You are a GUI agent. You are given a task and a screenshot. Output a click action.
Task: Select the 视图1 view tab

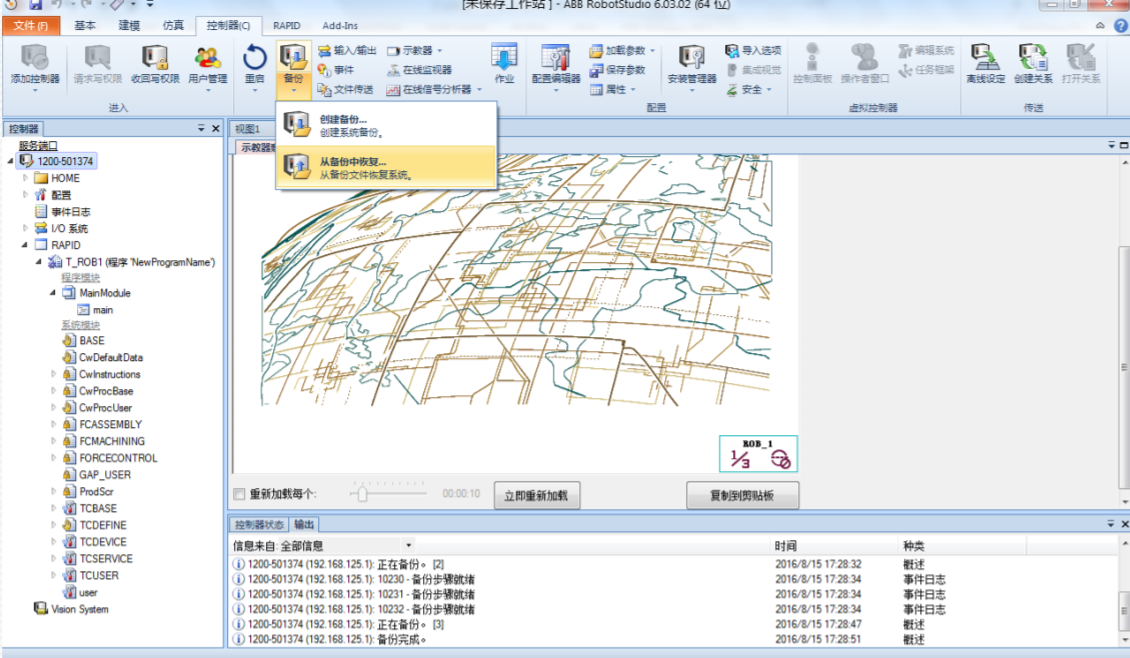pos(248,129)
